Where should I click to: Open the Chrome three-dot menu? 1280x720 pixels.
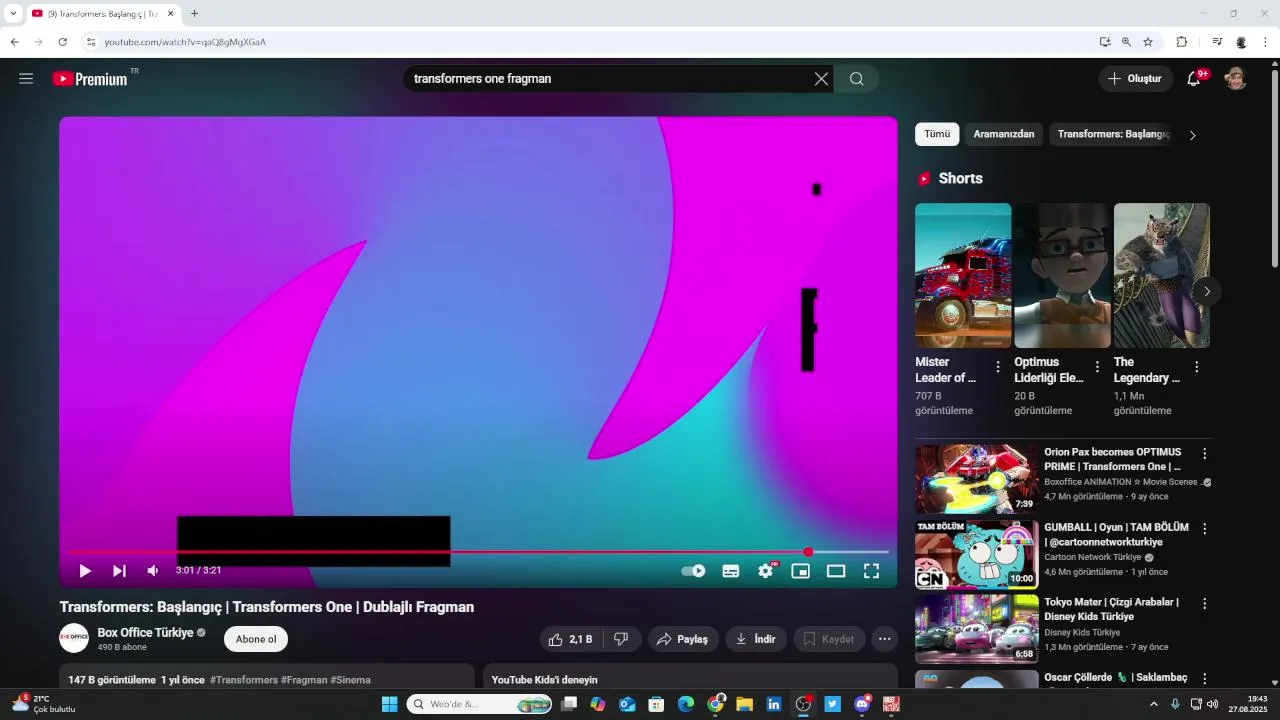pyautogui.click(x=1265, y=42)
